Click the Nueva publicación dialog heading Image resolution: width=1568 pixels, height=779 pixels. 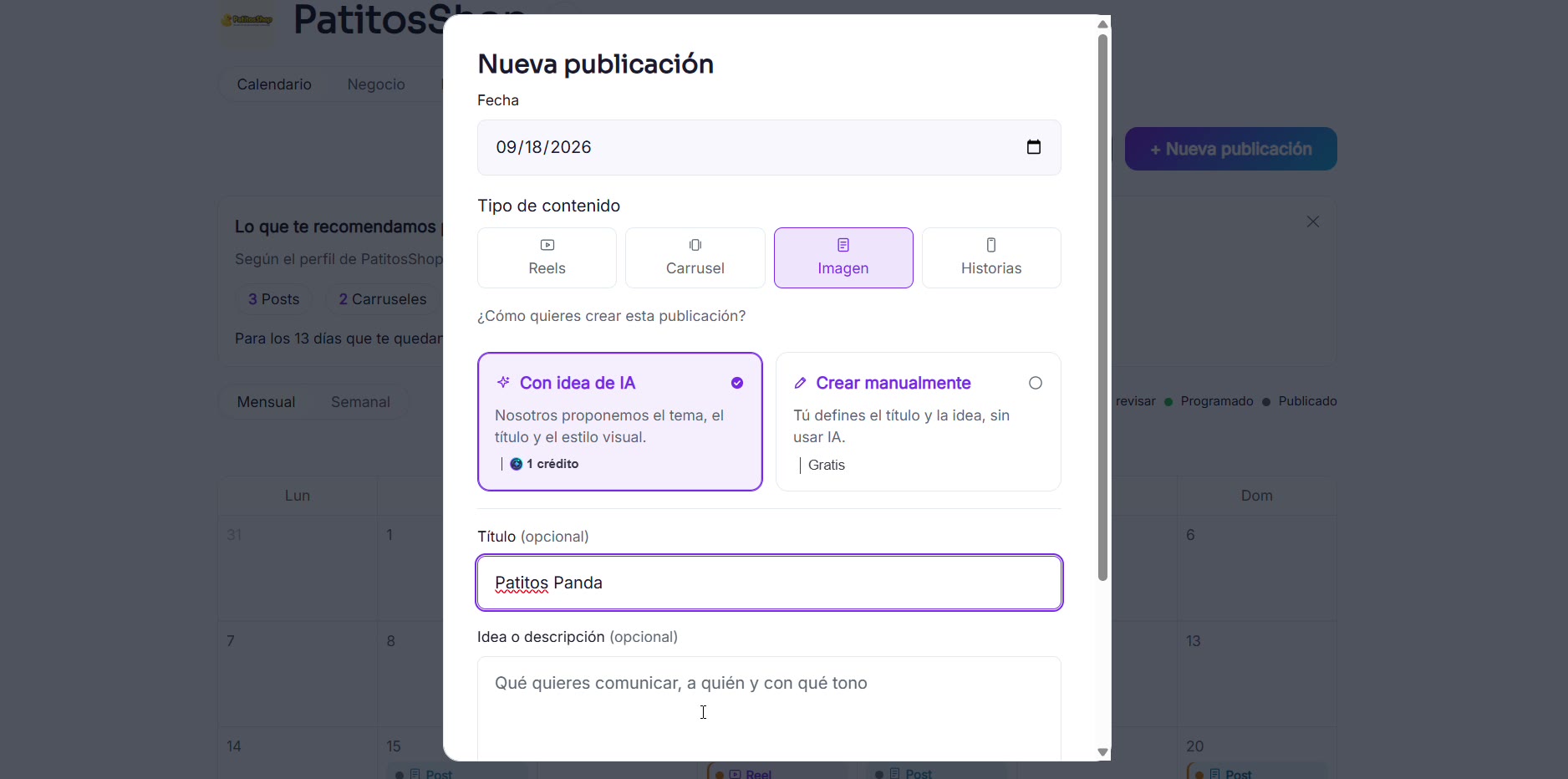[x=595, y=64]
